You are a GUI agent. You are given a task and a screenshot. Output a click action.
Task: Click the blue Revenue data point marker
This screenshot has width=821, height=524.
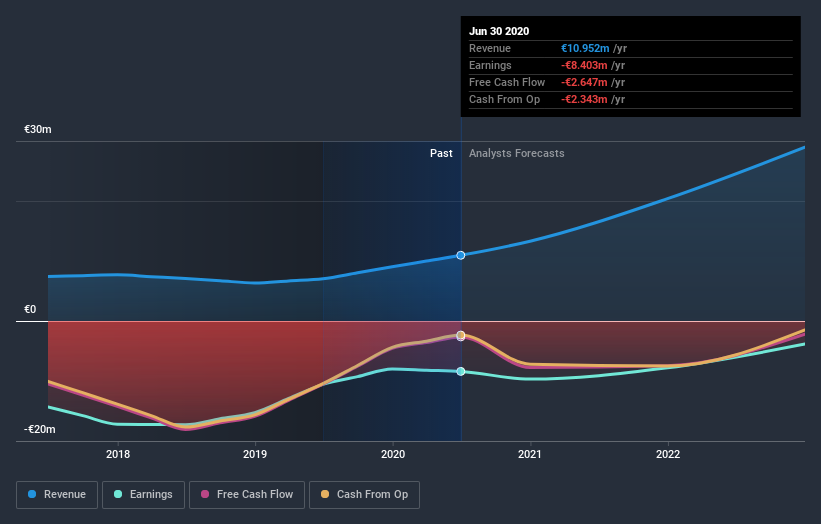461,255
